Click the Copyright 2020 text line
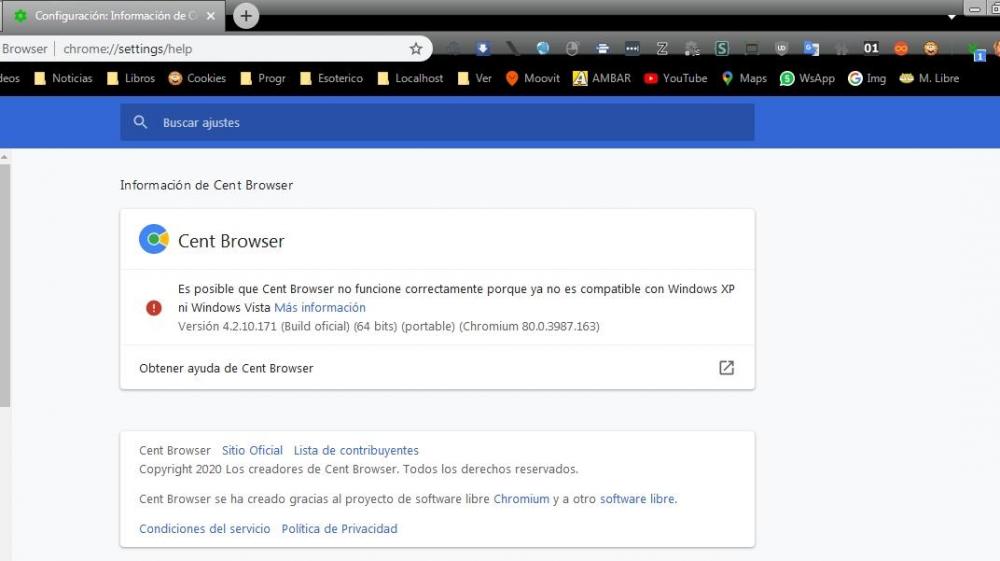Image resolution: width=1000 pixels, height=561 pixels. [358, 469]
